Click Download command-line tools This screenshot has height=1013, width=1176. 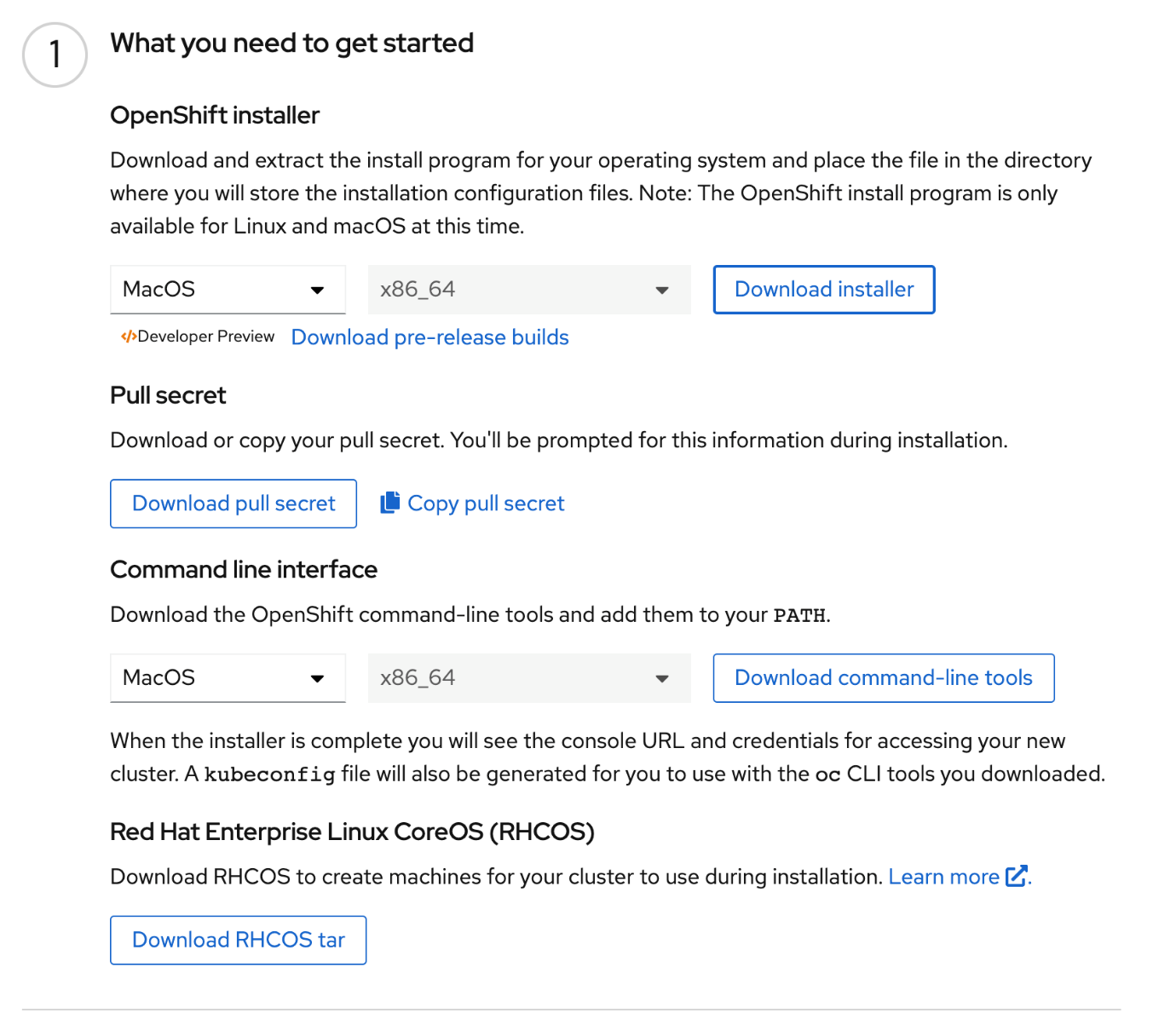pos(883,678)
